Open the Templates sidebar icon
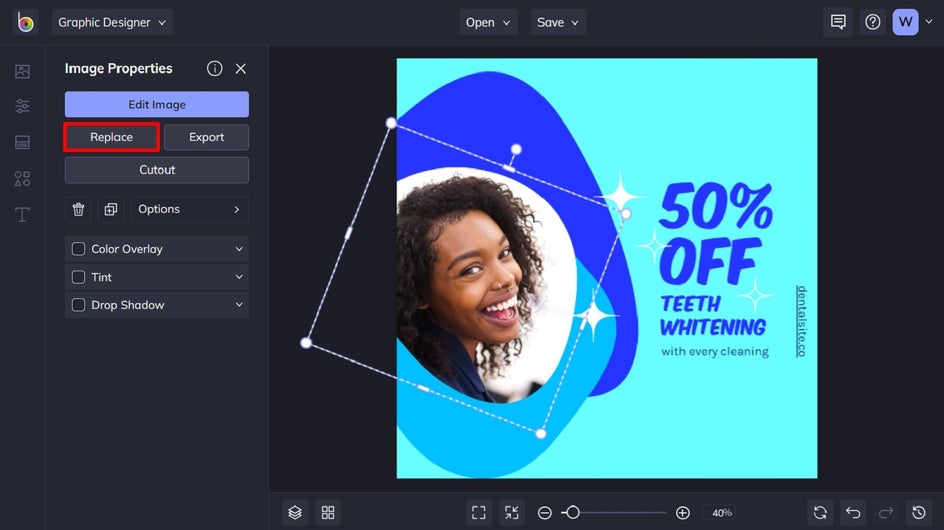Viewport: 944px width, 530px height. point(22,142)
